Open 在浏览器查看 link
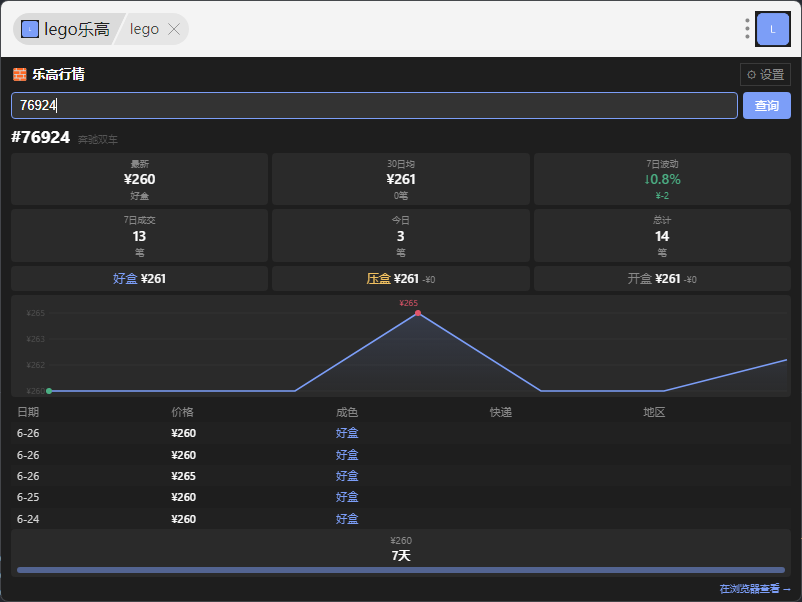This screenshot has width=802, height=602. [x=755, y=589]
